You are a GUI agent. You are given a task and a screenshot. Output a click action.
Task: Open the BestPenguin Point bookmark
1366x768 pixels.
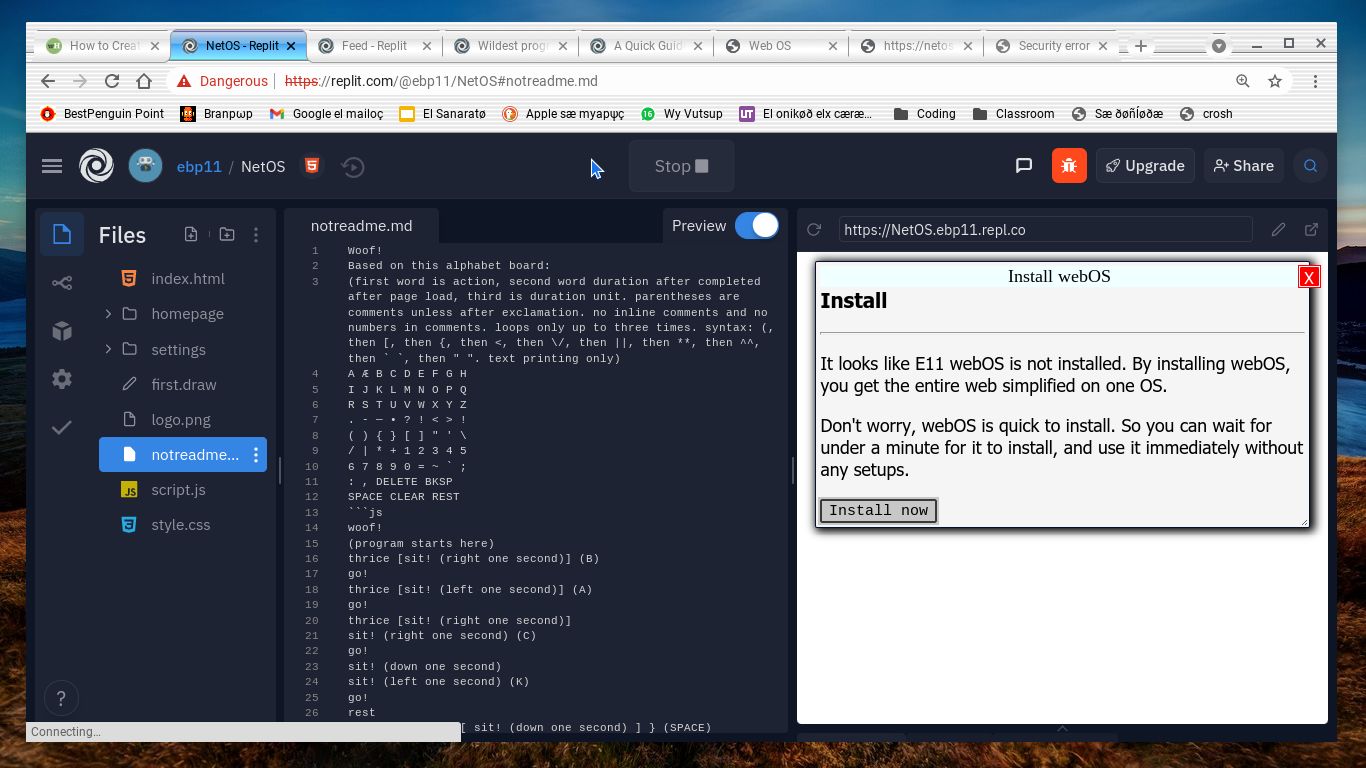pyautogui.click(x=102, y=114)
